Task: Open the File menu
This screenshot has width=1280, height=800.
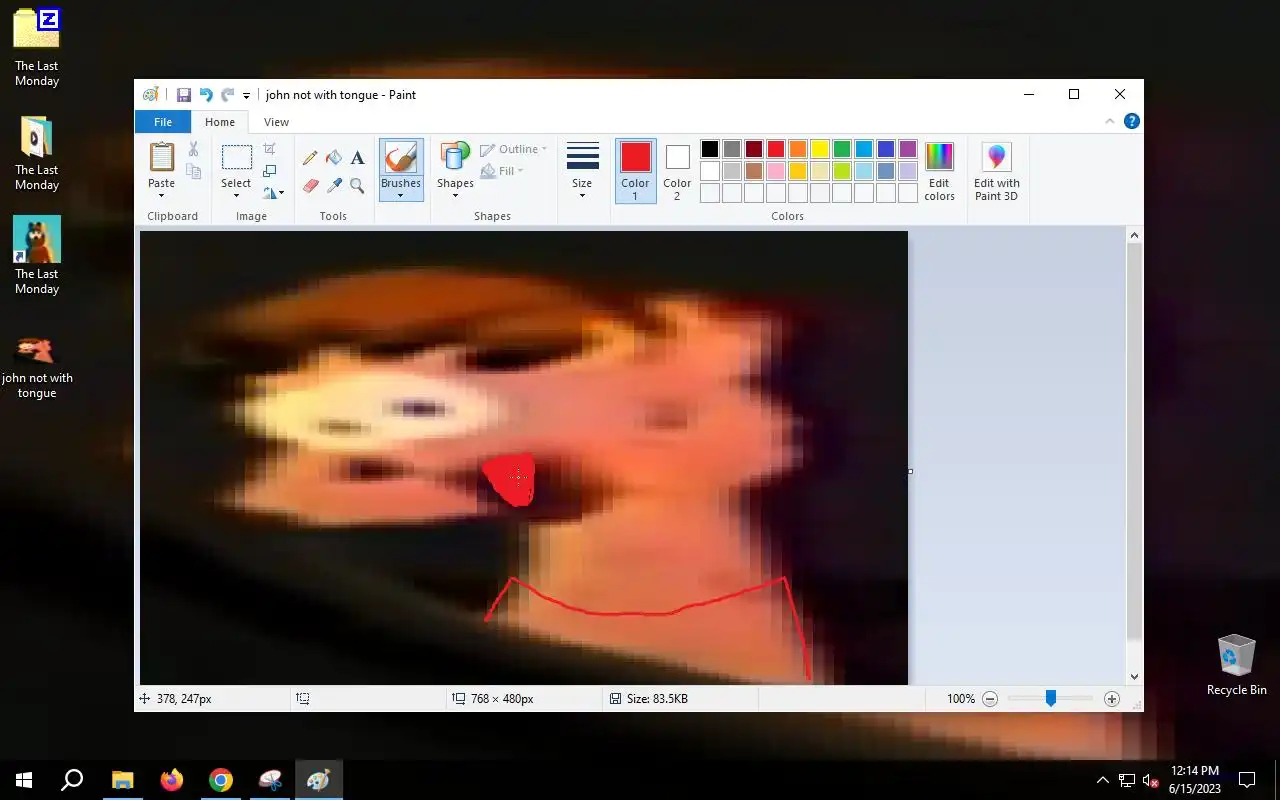Action: point(162,122)
